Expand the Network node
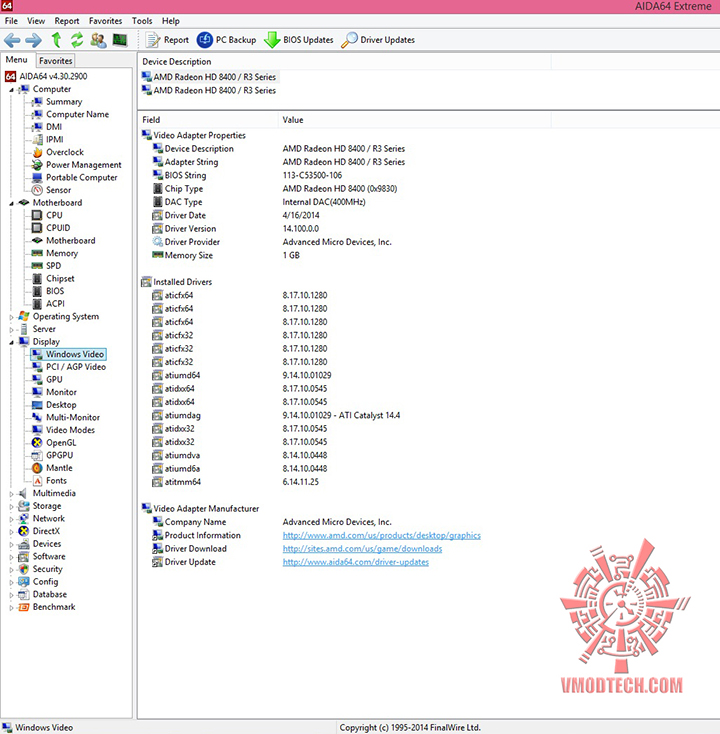The width and height of the screenshot is (720, 734). [12, 519]
